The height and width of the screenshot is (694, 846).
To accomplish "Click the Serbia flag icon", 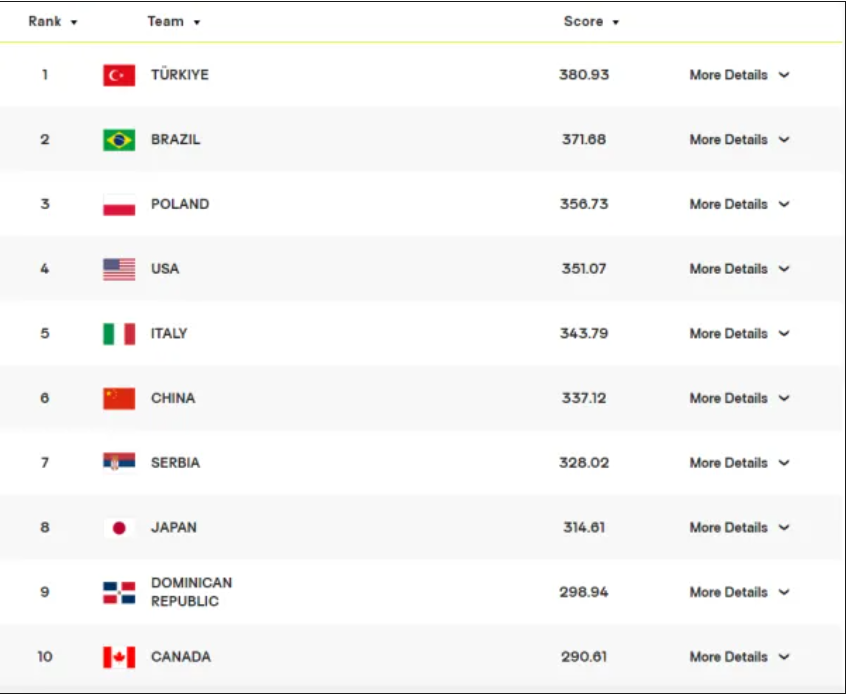I will [x=119, y=463].
